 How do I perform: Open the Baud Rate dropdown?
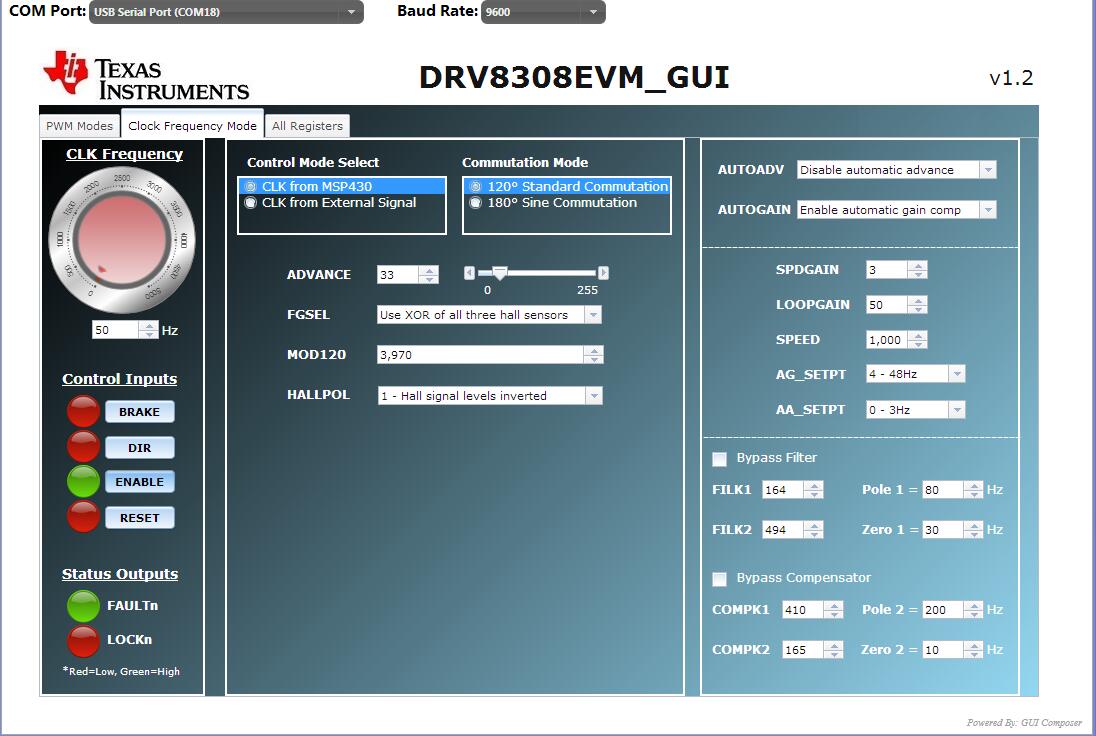click(543, 12)
